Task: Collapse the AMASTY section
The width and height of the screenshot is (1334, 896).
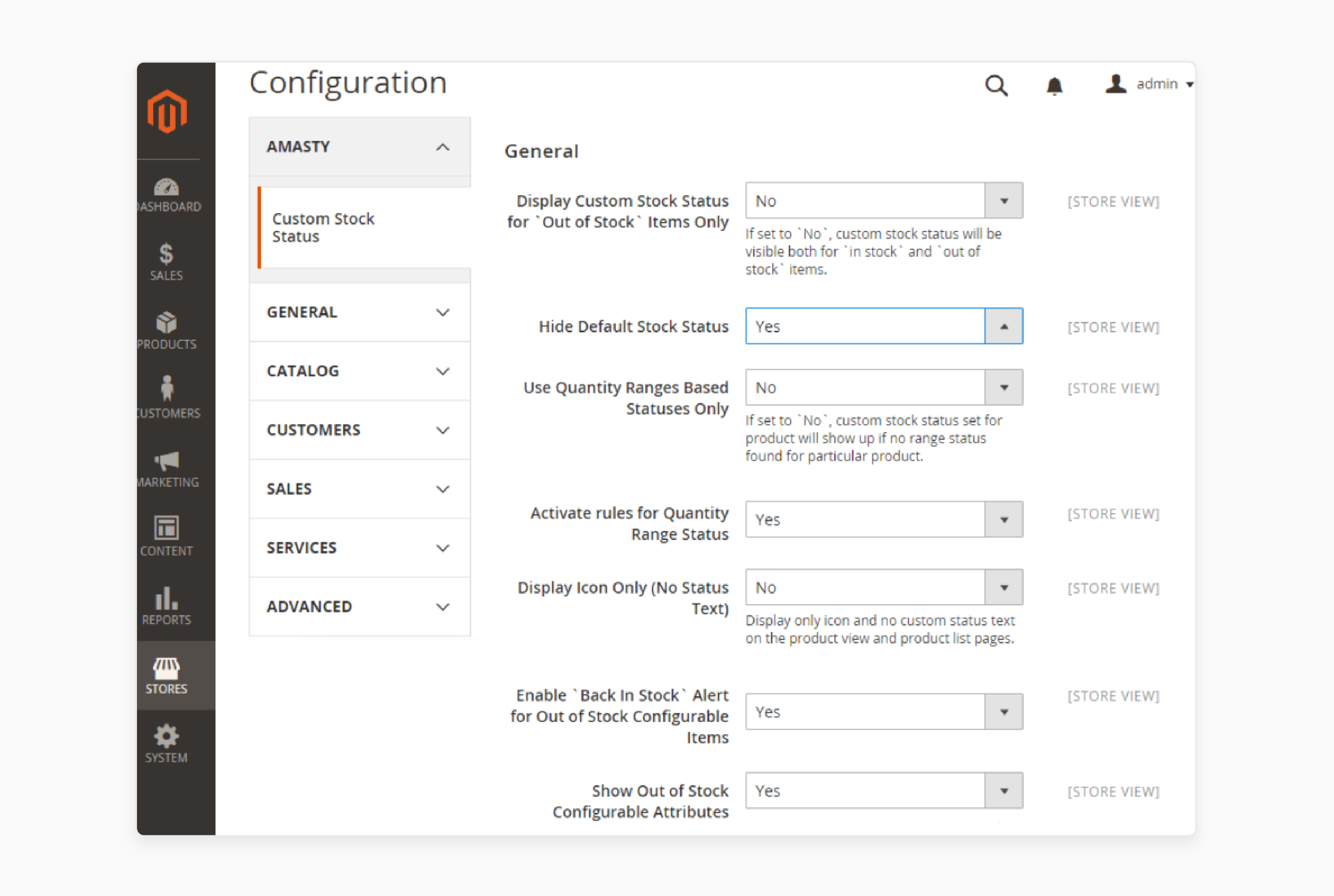Action: pyautogui.click(x=360, y=147)
